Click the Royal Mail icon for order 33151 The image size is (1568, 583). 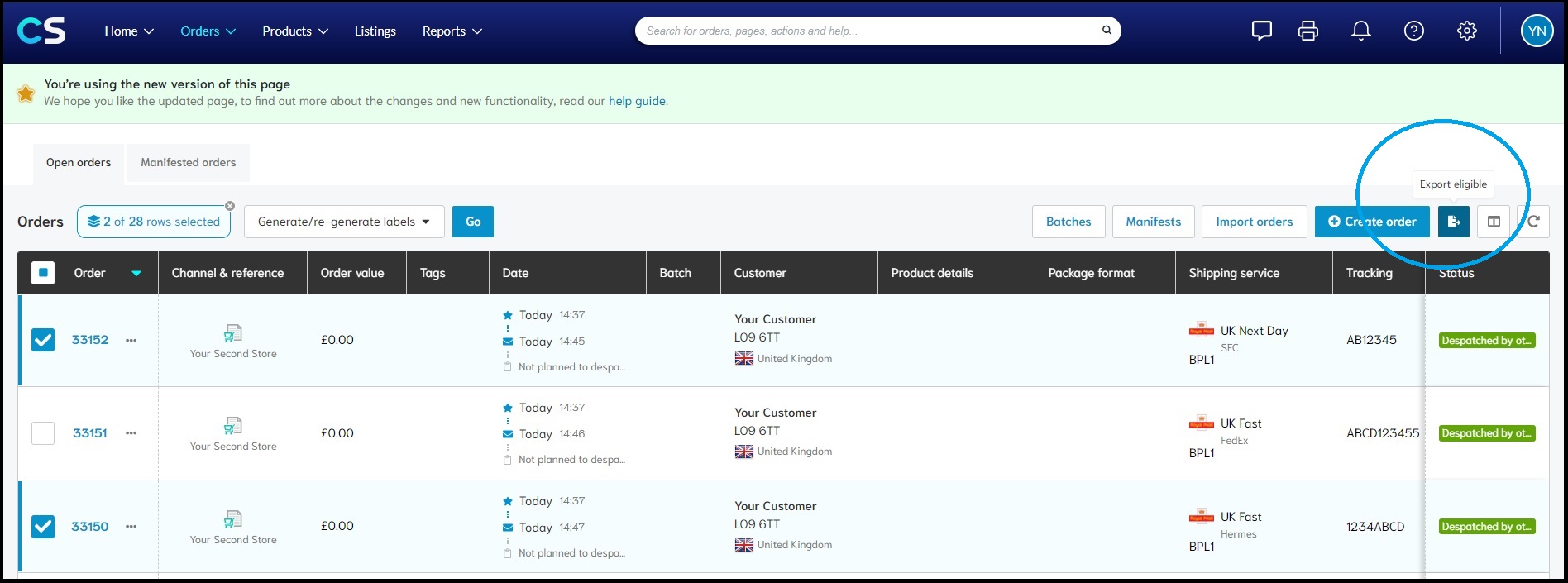point(1202,423)
